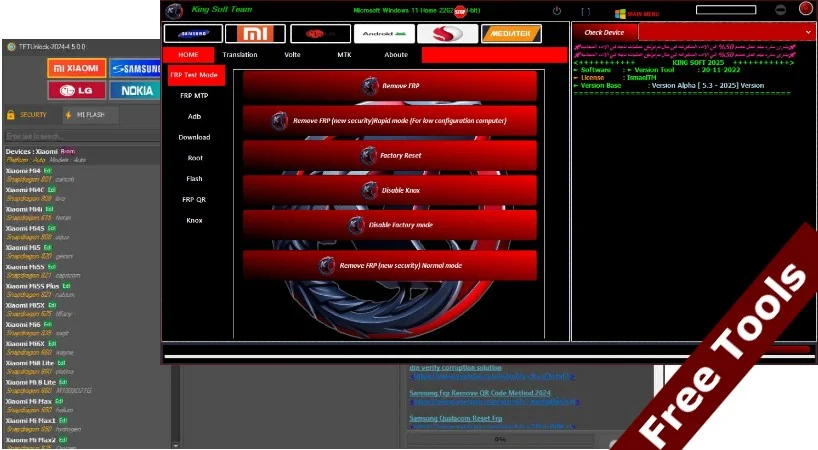Select Xiaomi Mi4 in device list
This screenshot has width=818, height=450.
[24, 209]
